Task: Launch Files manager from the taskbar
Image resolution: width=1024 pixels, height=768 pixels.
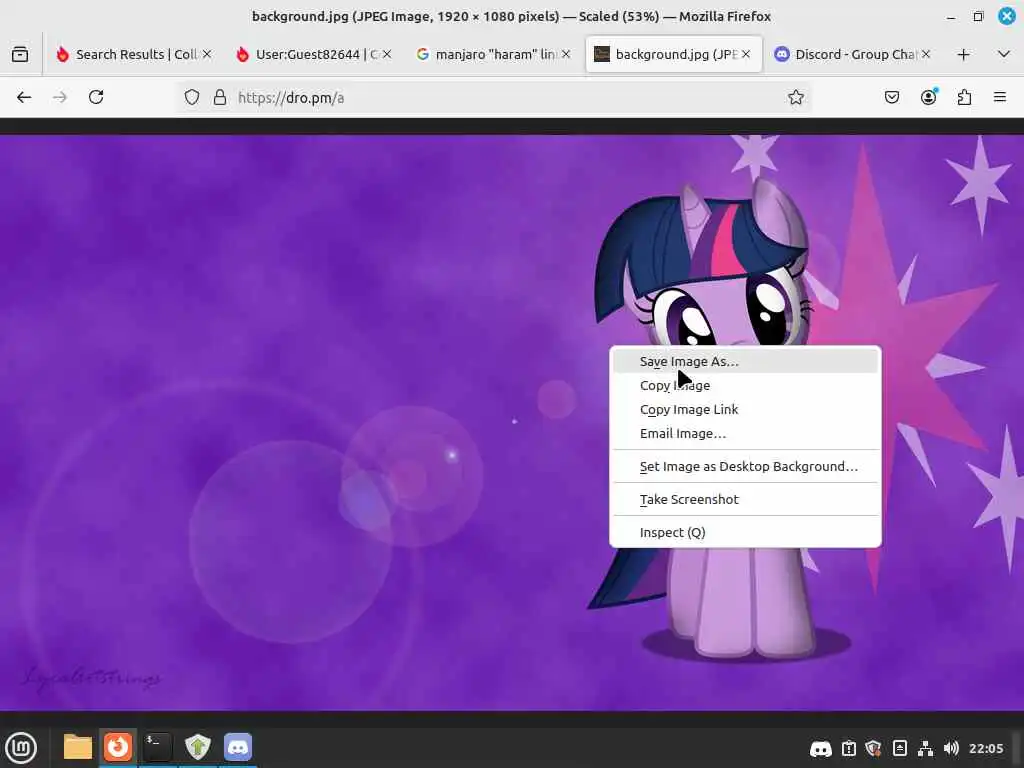Action: (78, 747)
